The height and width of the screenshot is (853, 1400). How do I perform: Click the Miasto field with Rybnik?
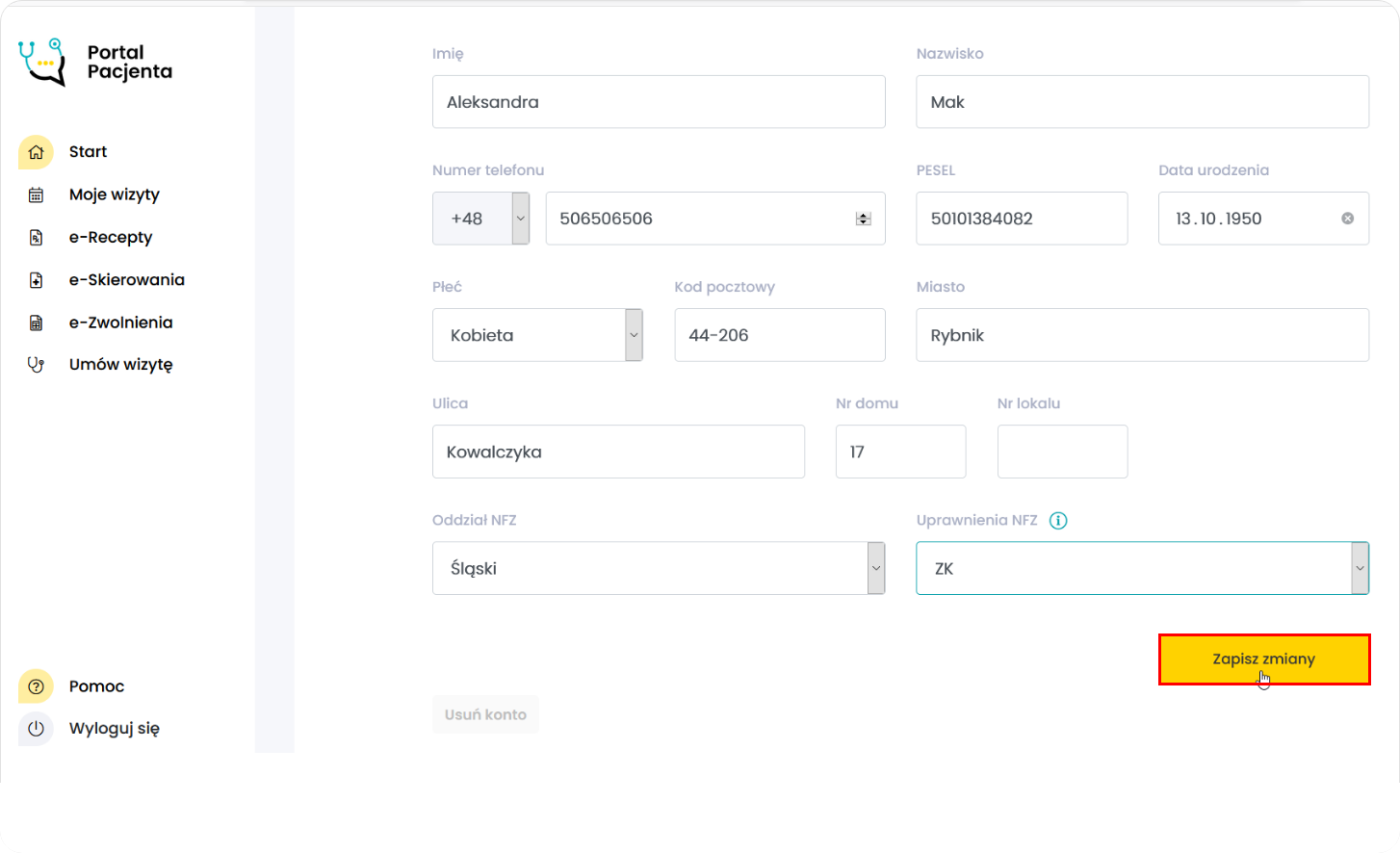coord(1142,335)
